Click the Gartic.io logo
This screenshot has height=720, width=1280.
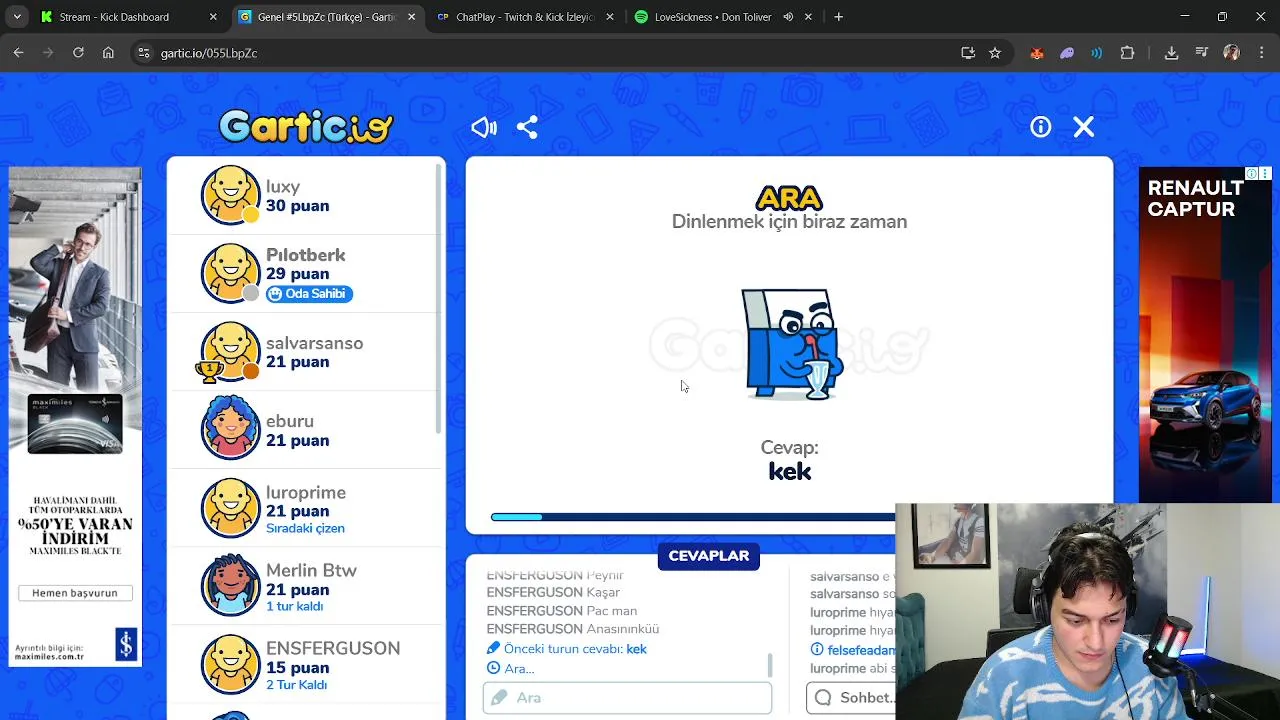306,126
